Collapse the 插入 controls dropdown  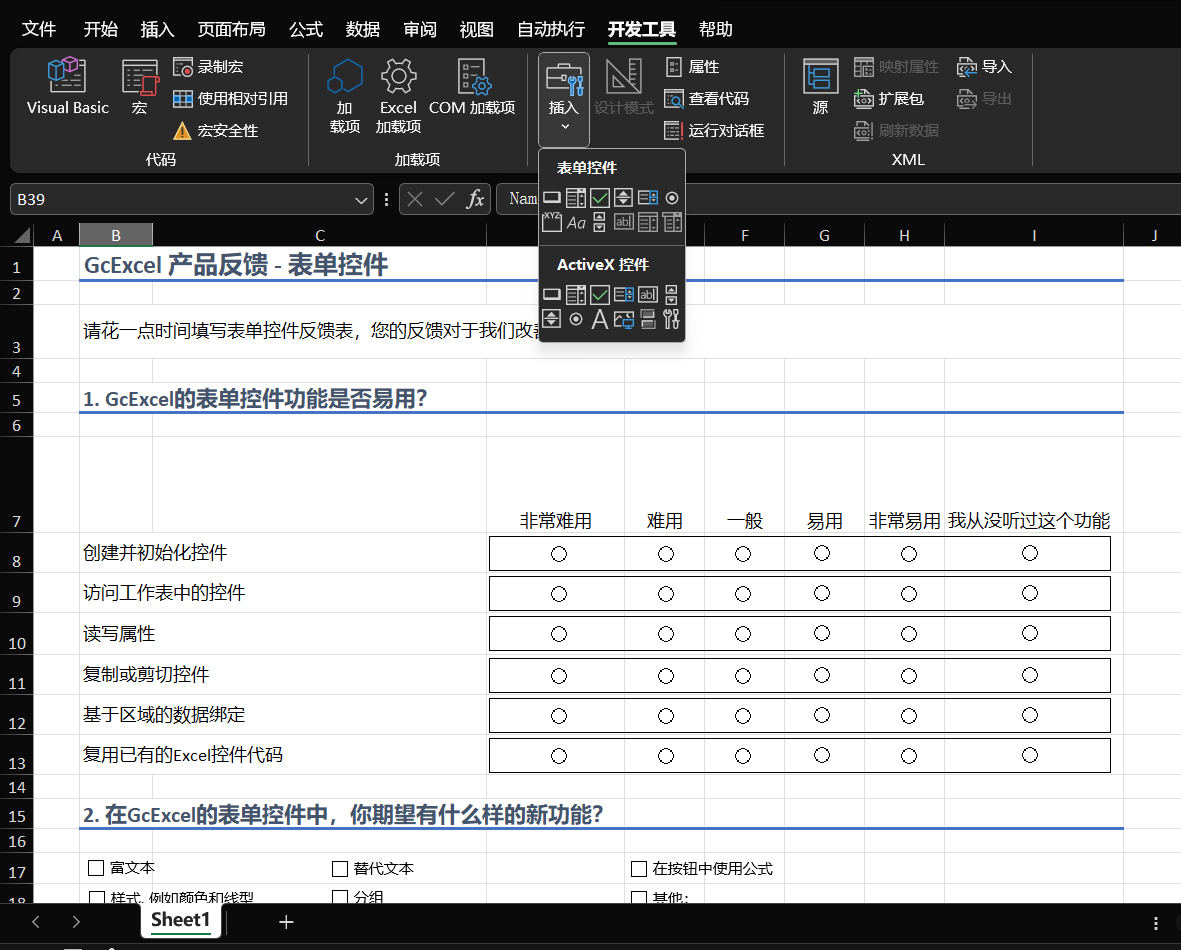click(563, 99)
